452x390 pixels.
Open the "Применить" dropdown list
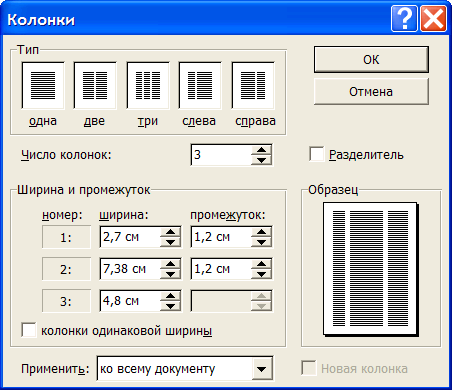point(262,369)
